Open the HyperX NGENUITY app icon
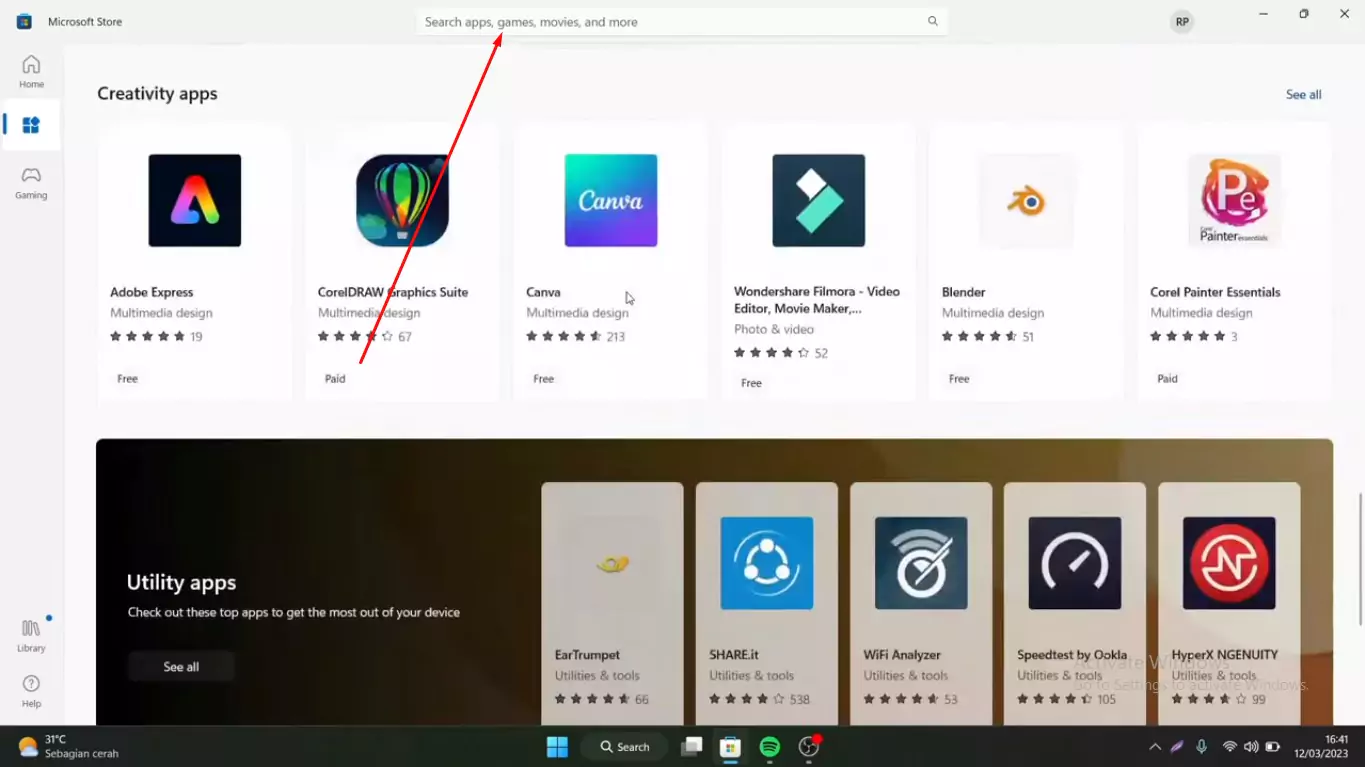This screenshot has height=767, width=1365. click(x=1229, y=563)
